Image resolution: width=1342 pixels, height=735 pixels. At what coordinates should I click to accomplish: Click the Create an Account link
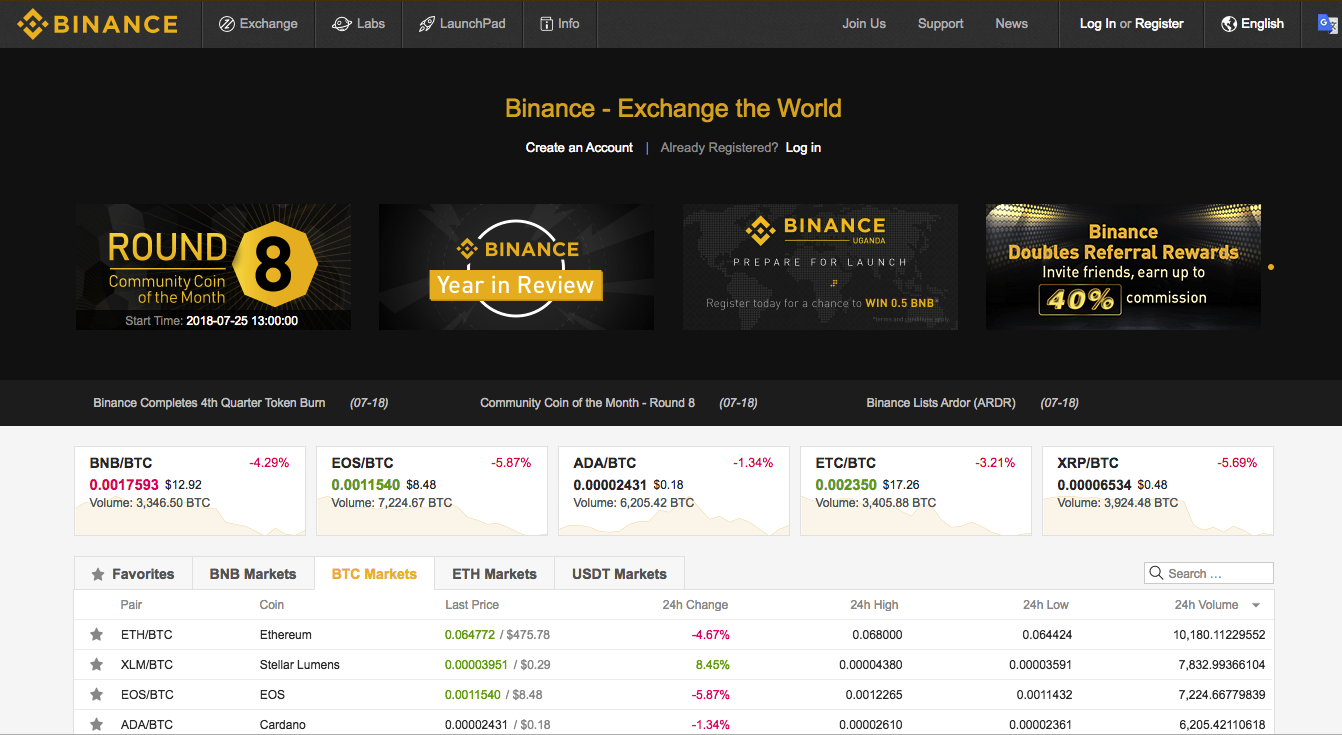pos(579,148)
